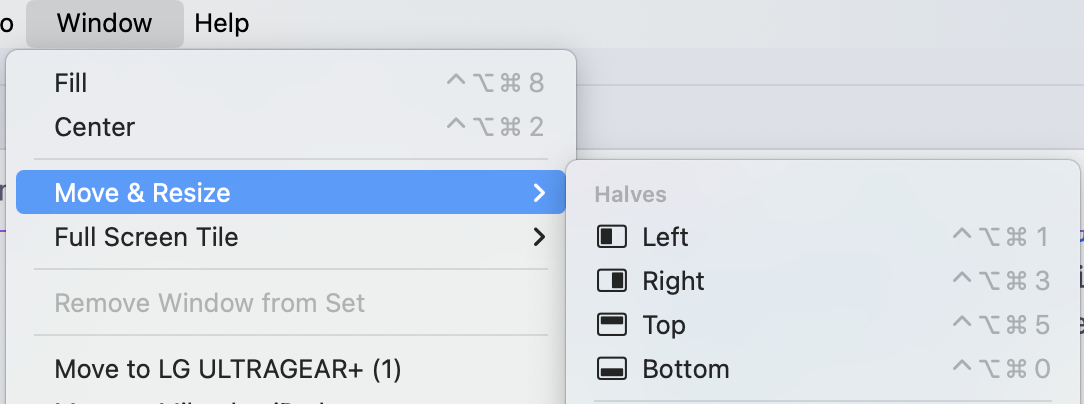1084x404 pixels.
Task: Click the Right half tile icon
Action: (x=611, y=281)
